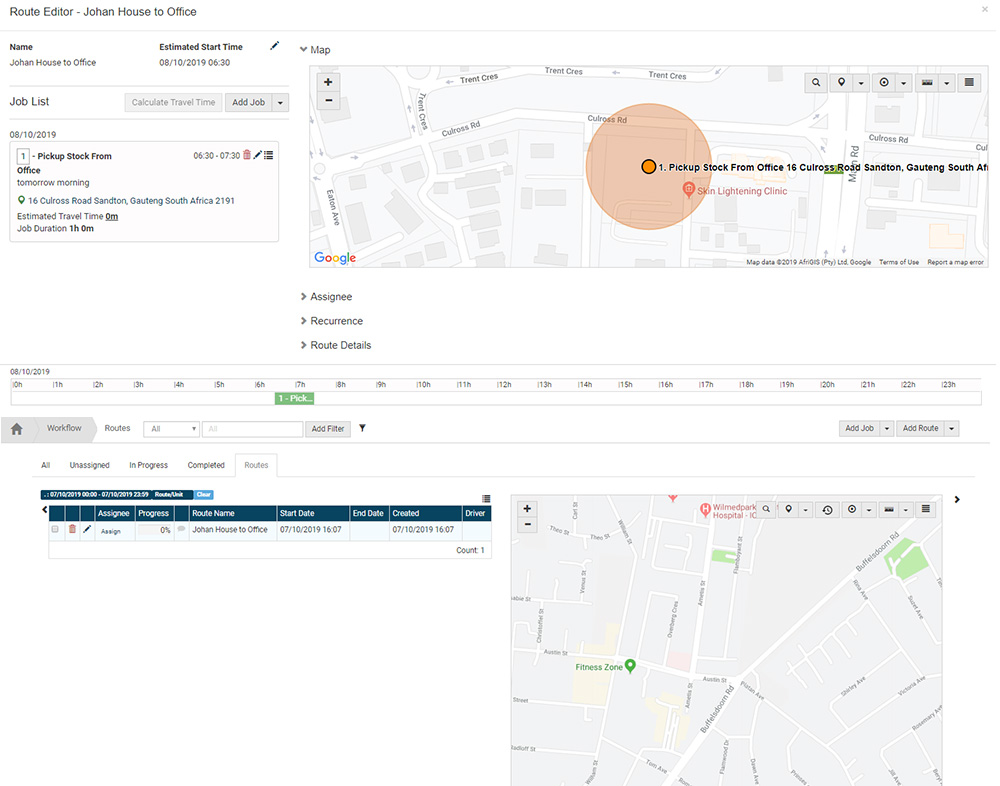Viewport: 1000px width, 786px height.
Task: Click the pencil icon beside Estimated Start Time
Action: tap(275, 46)
